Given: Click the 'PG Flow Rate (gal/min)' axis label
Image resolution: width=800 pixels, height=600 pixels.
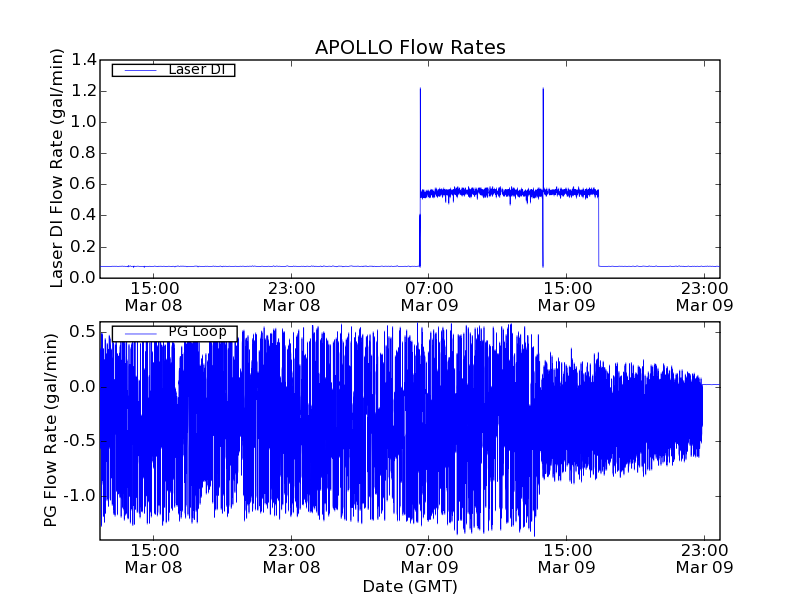Looking at the screenshot, I should click(x=50, y=430).
